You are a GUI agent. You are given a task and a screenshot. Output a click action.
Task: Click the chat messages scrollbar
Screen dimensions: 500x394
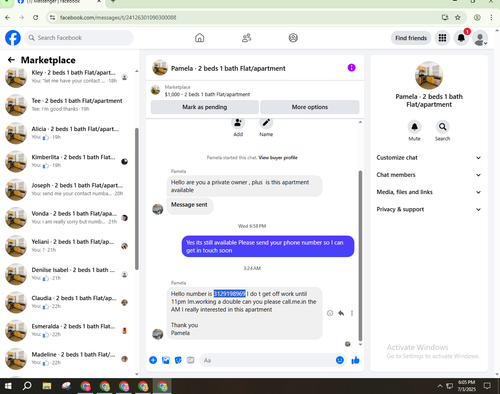point(360,256)
